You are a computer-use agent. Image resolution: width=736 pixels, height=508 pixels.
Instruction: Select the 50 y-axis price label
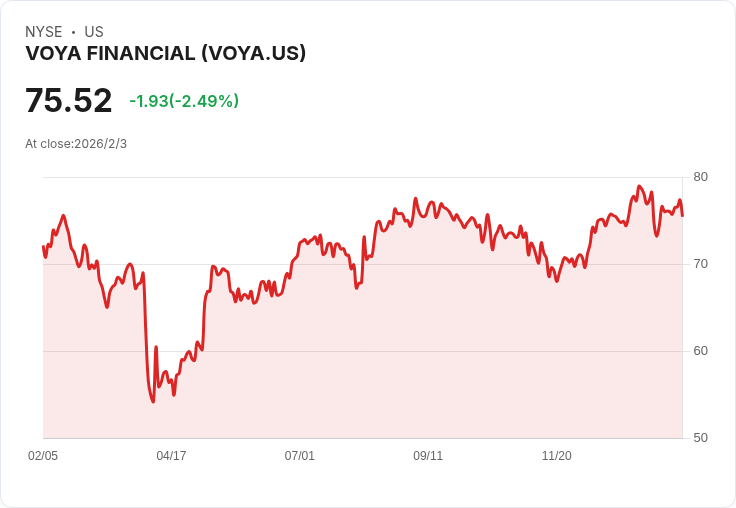point(700,438)
